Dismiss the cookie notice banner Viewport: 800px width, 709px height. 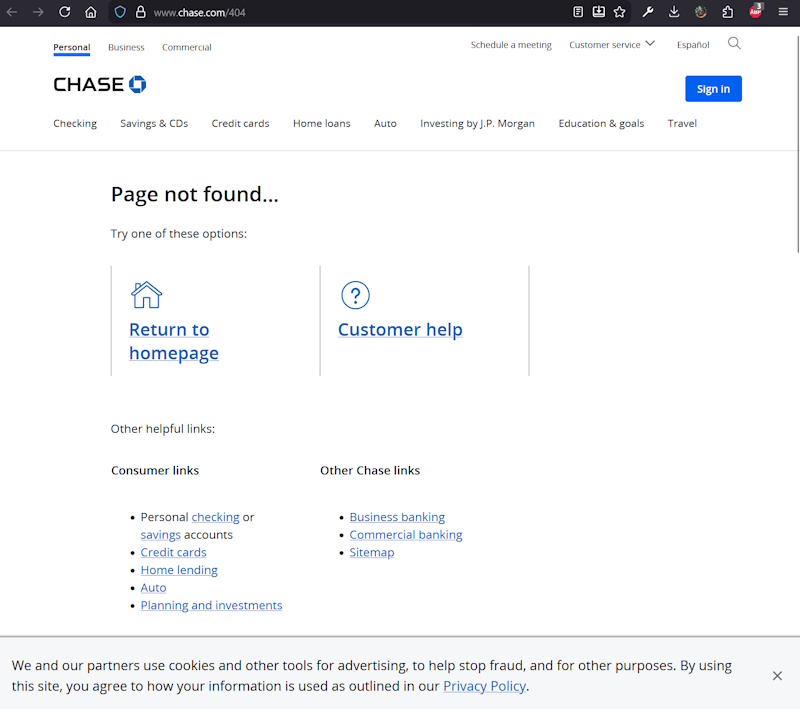pos(777,676)
